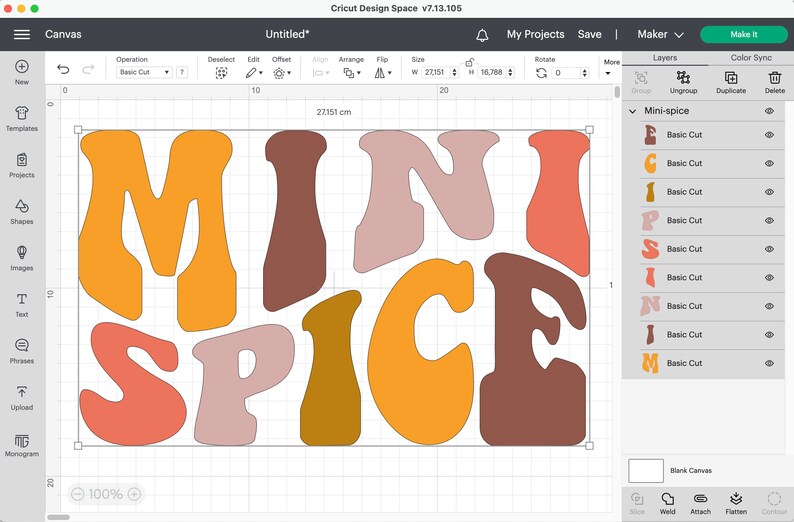The height and width of the screenshot is (522, 794).
Task: Open the Arrange dropdown
Action: point(351,73)
